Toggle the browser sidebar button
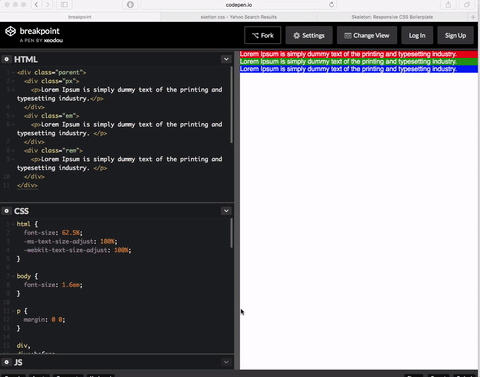 pyautogui.click(x=64, y=5)
